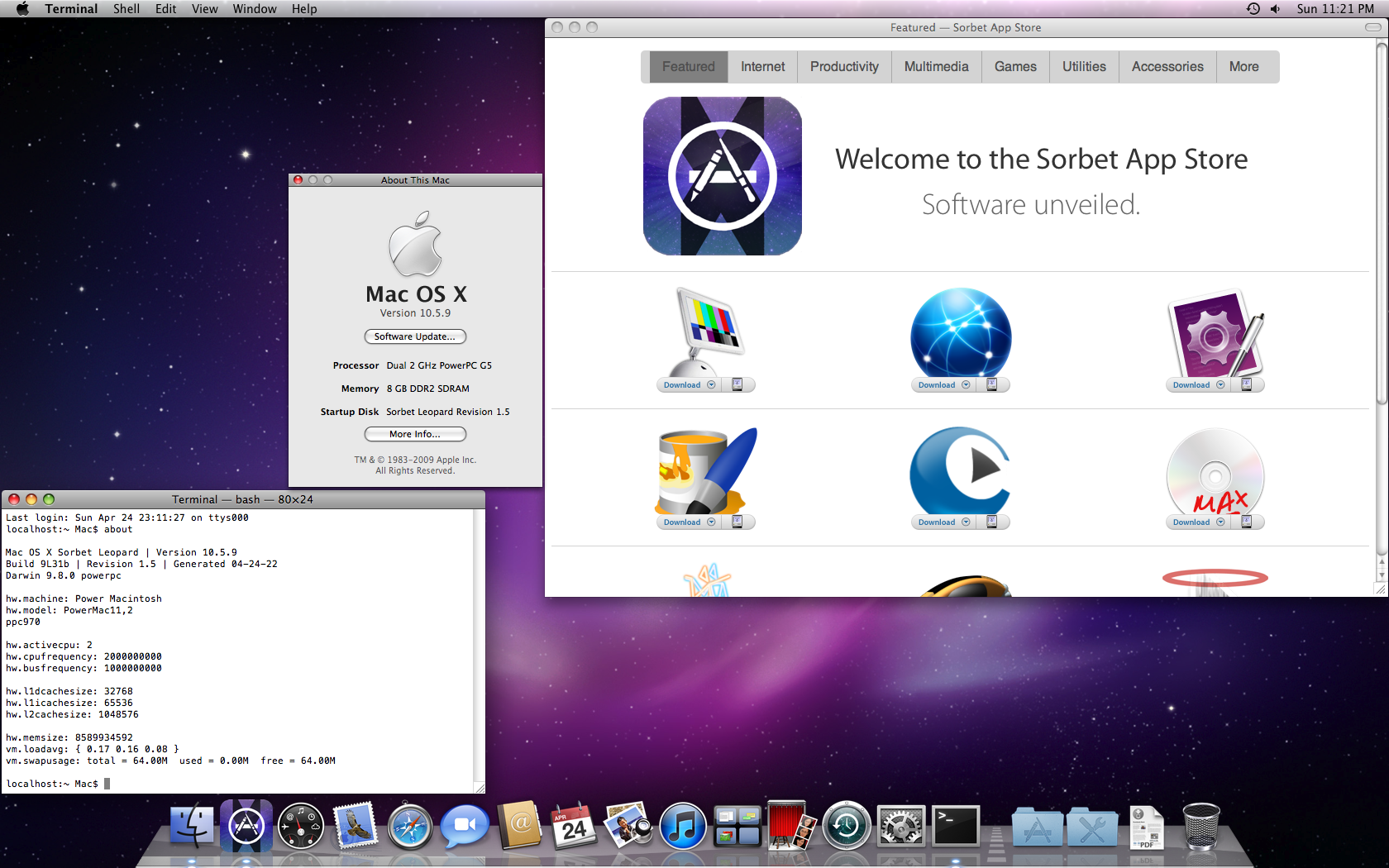Image resolution: width=1389 pixels, height=868 pixels.
Task: Open the Apple menu
Action: (x=22, y=9)
